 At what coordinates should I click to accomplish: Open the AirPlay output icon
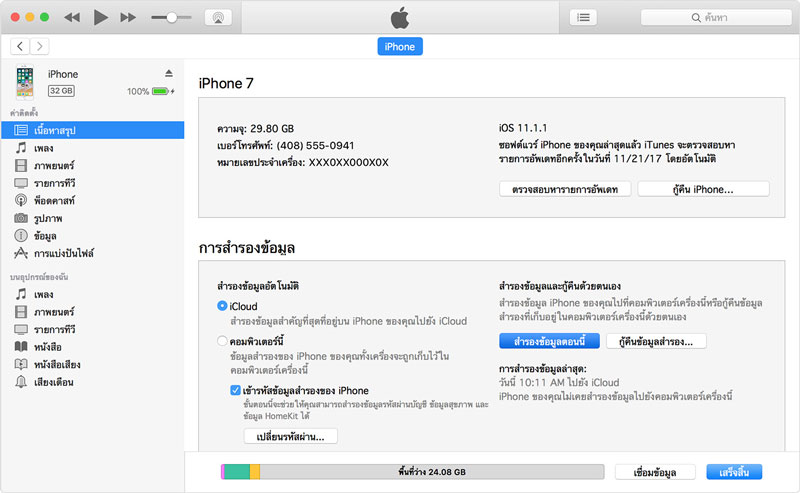click(218, 17)
